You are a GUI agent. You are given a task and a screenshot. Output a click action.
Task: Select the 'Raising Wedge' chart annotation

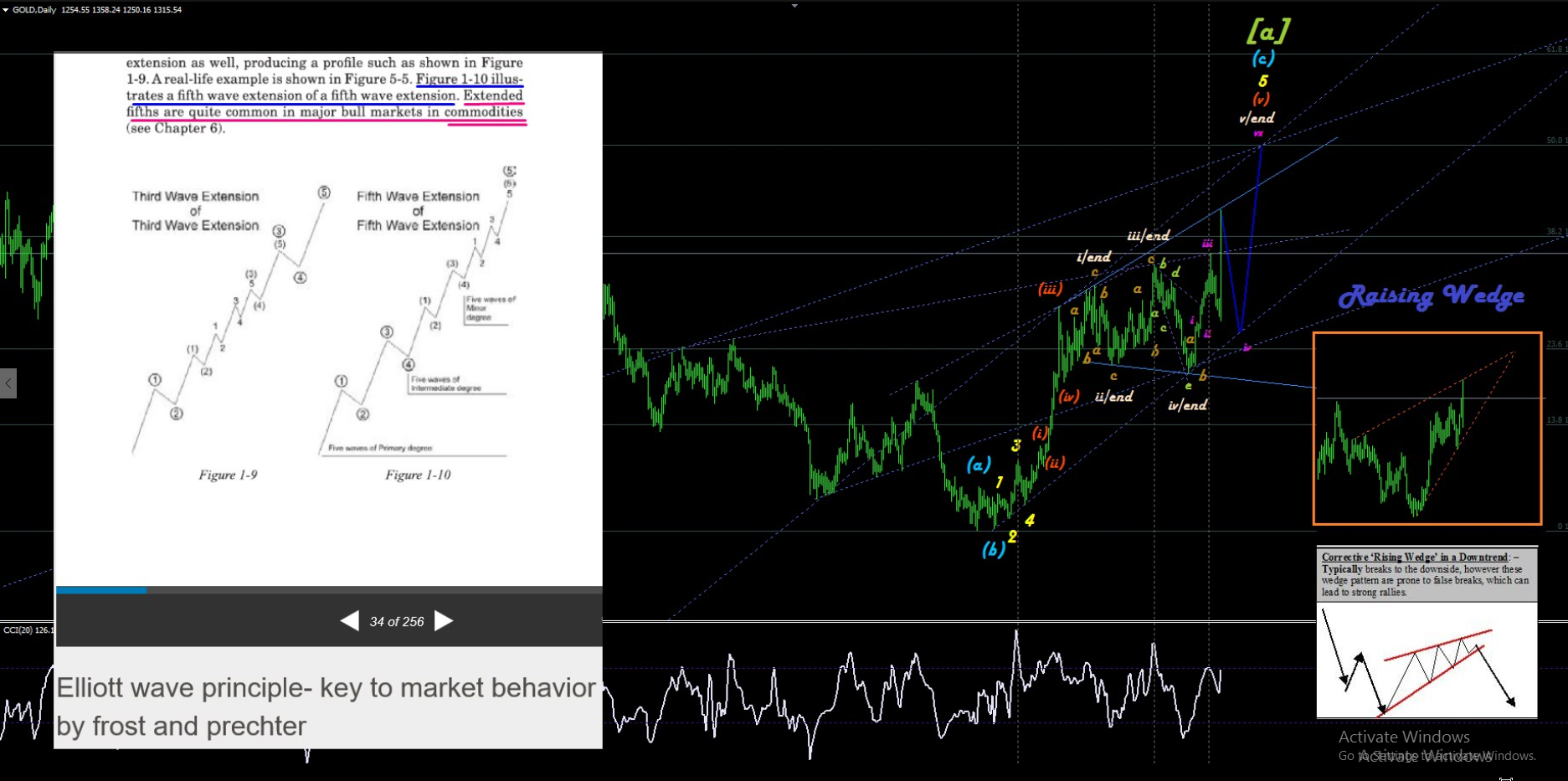point(1431,296)
